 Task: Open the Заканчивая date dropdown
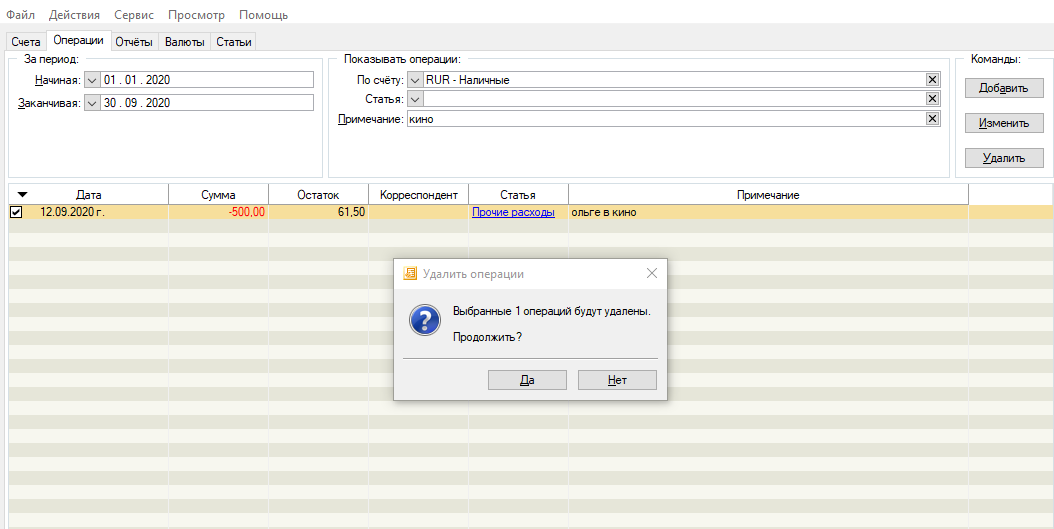tap(92, 103)
